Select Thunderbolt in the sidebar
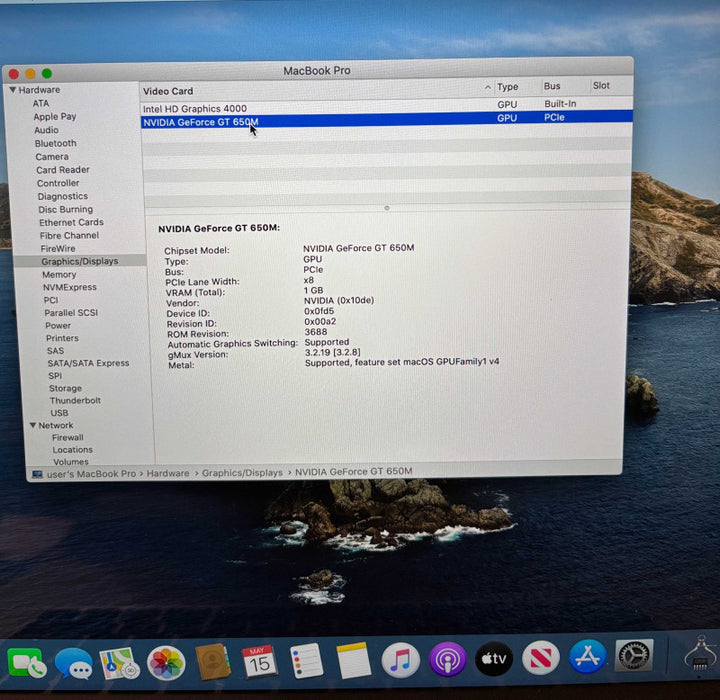The width and height of the screenshot is (720, 700). pyautogui.click(x=75, y=400)
